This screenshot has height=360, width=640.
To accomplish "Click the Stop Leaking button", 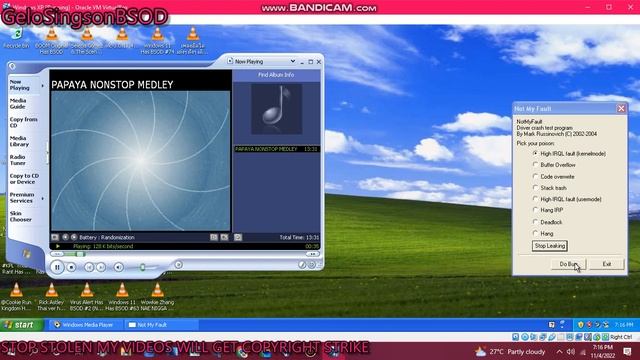I will click(x=549, y=246).
